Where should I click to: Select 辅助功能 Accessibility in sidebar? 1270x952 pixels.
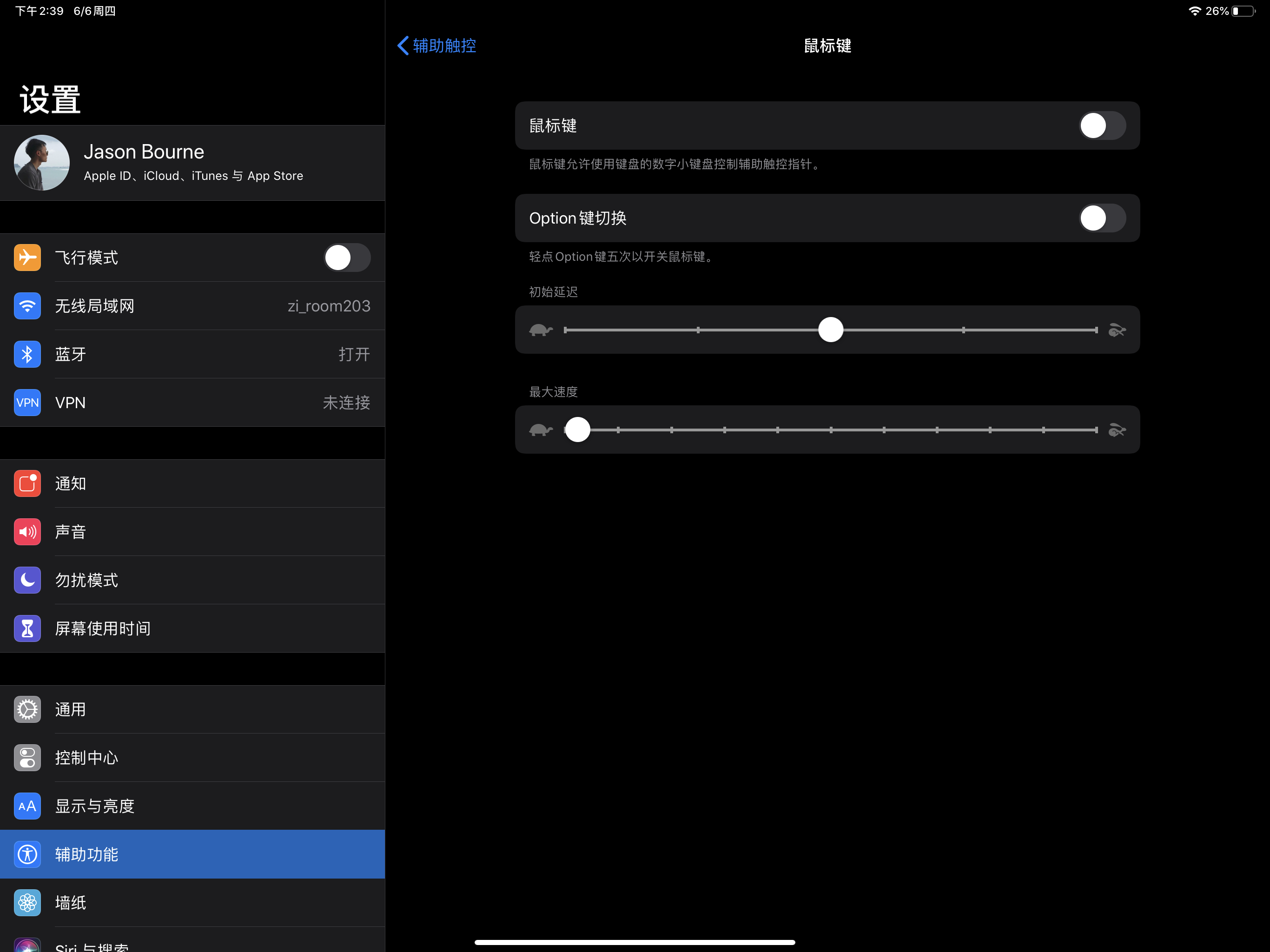point(192,854)
